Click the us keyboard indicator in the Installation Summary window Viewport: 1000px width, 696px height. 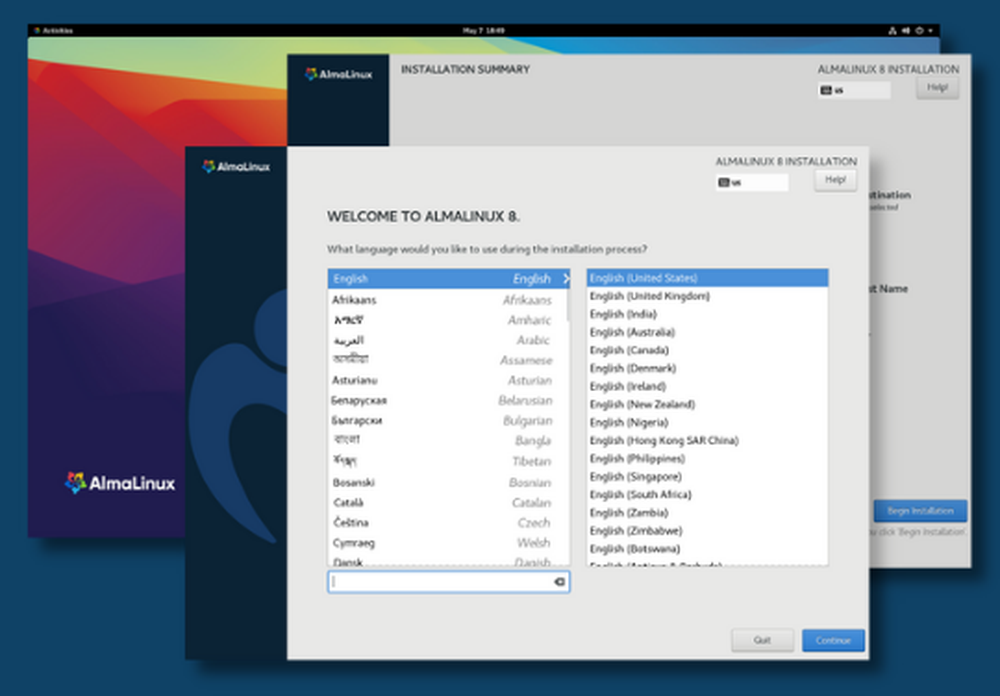pyautogui.click(x=854, y=91)
